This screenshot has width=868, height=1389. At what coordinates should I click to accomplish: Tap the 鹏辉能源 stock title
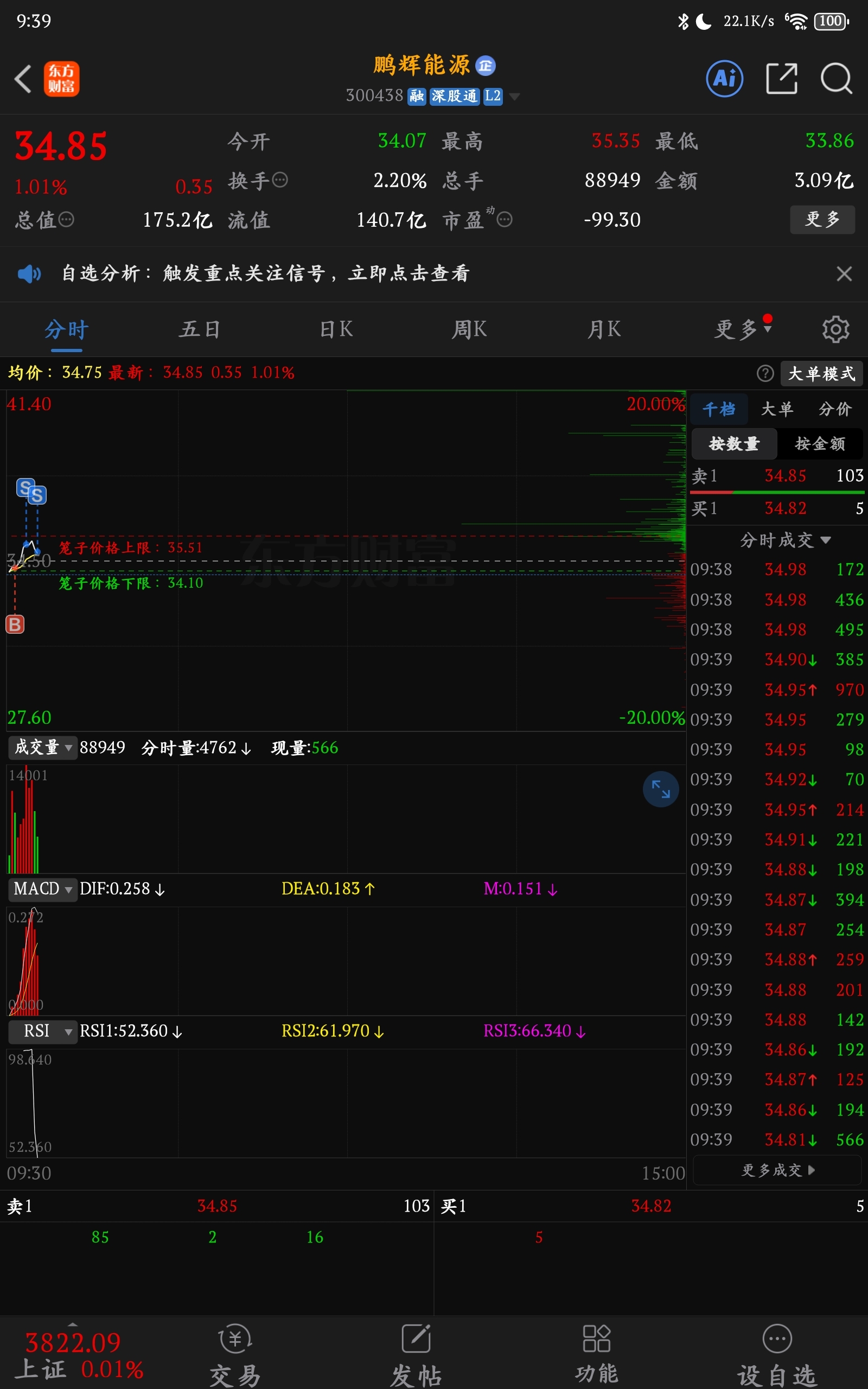pos(422,66)
